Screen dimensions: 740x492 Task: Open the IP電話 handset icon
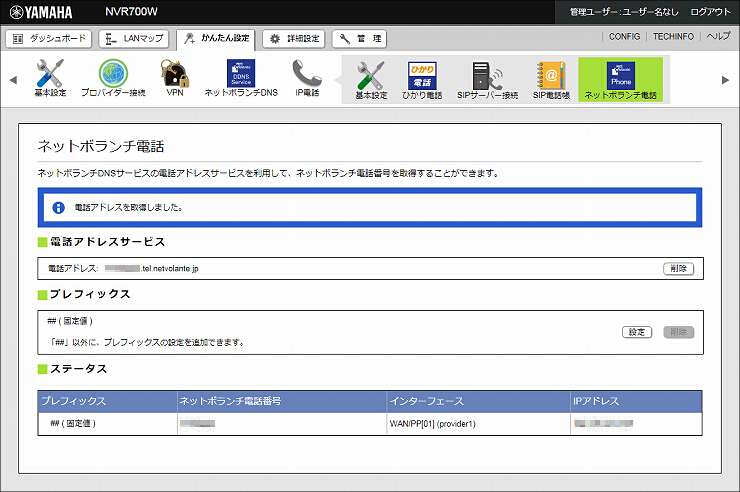point(307,78)
